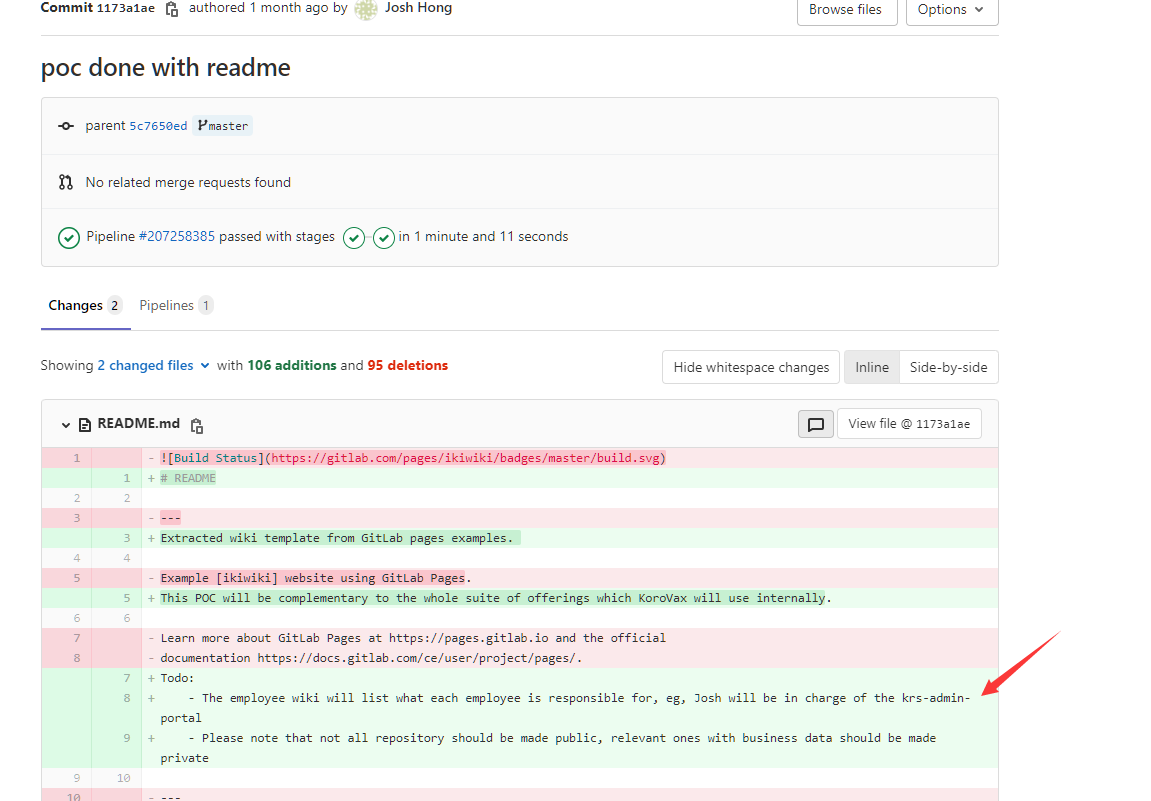Copy README.md file path icon
The image size is (1151, 801).
tap(197, 425)
